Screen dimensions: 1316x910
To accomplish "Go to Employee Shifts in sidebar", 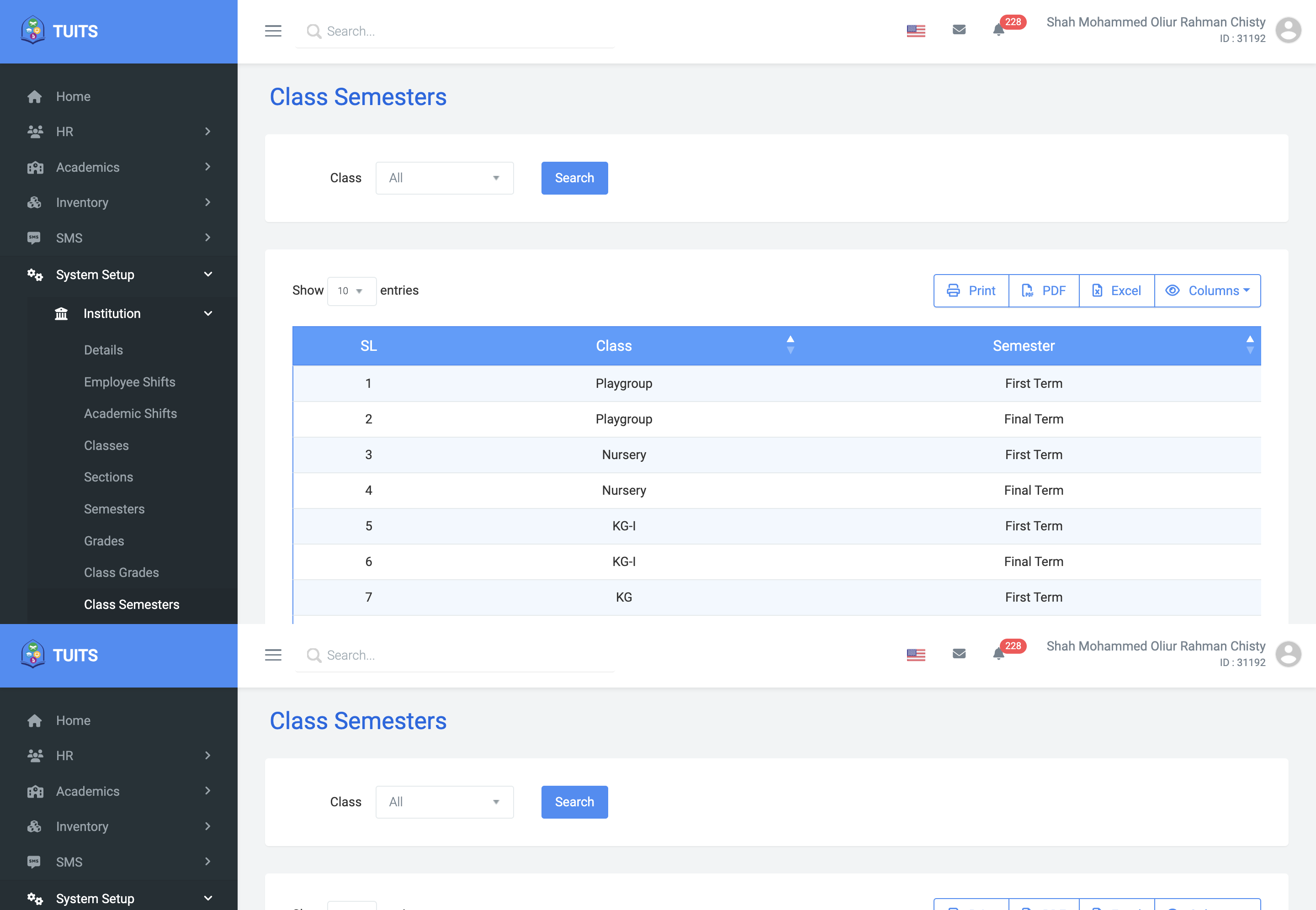I will tap(129, 382).
